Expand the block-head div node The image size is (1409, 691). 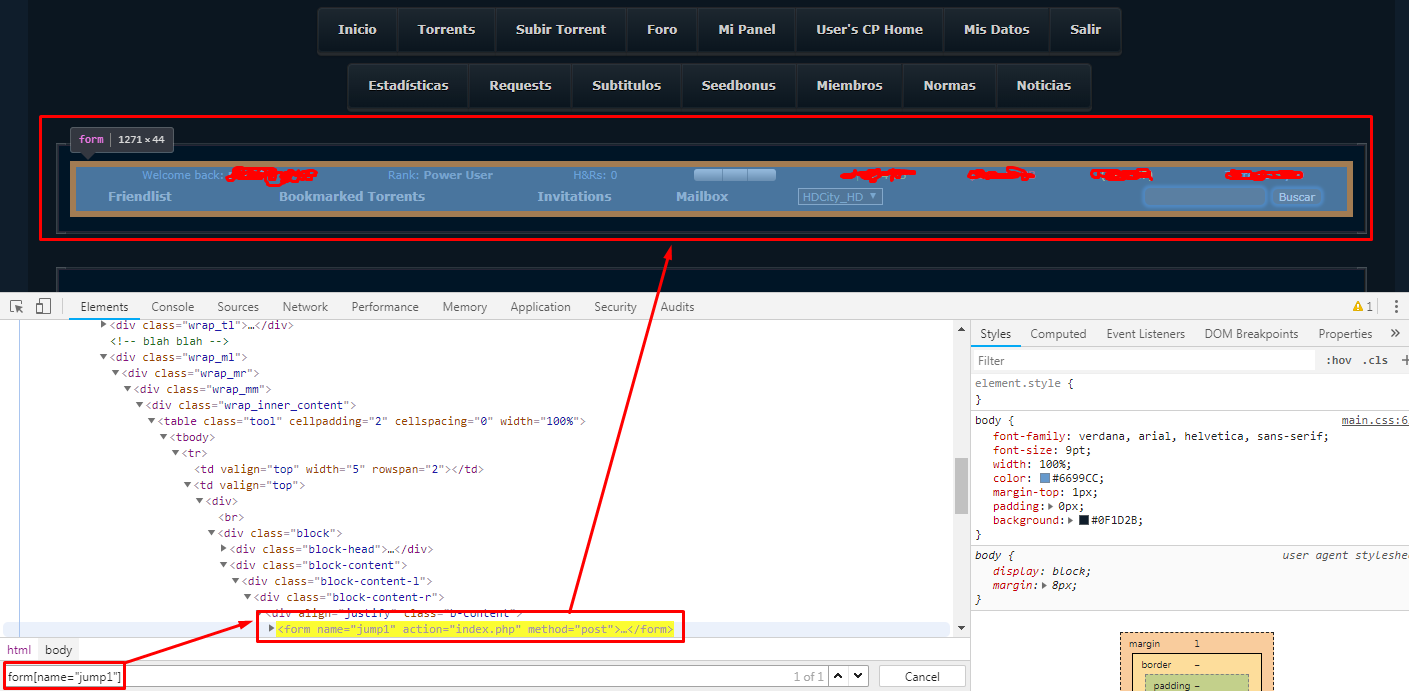[x=224, y=549]
